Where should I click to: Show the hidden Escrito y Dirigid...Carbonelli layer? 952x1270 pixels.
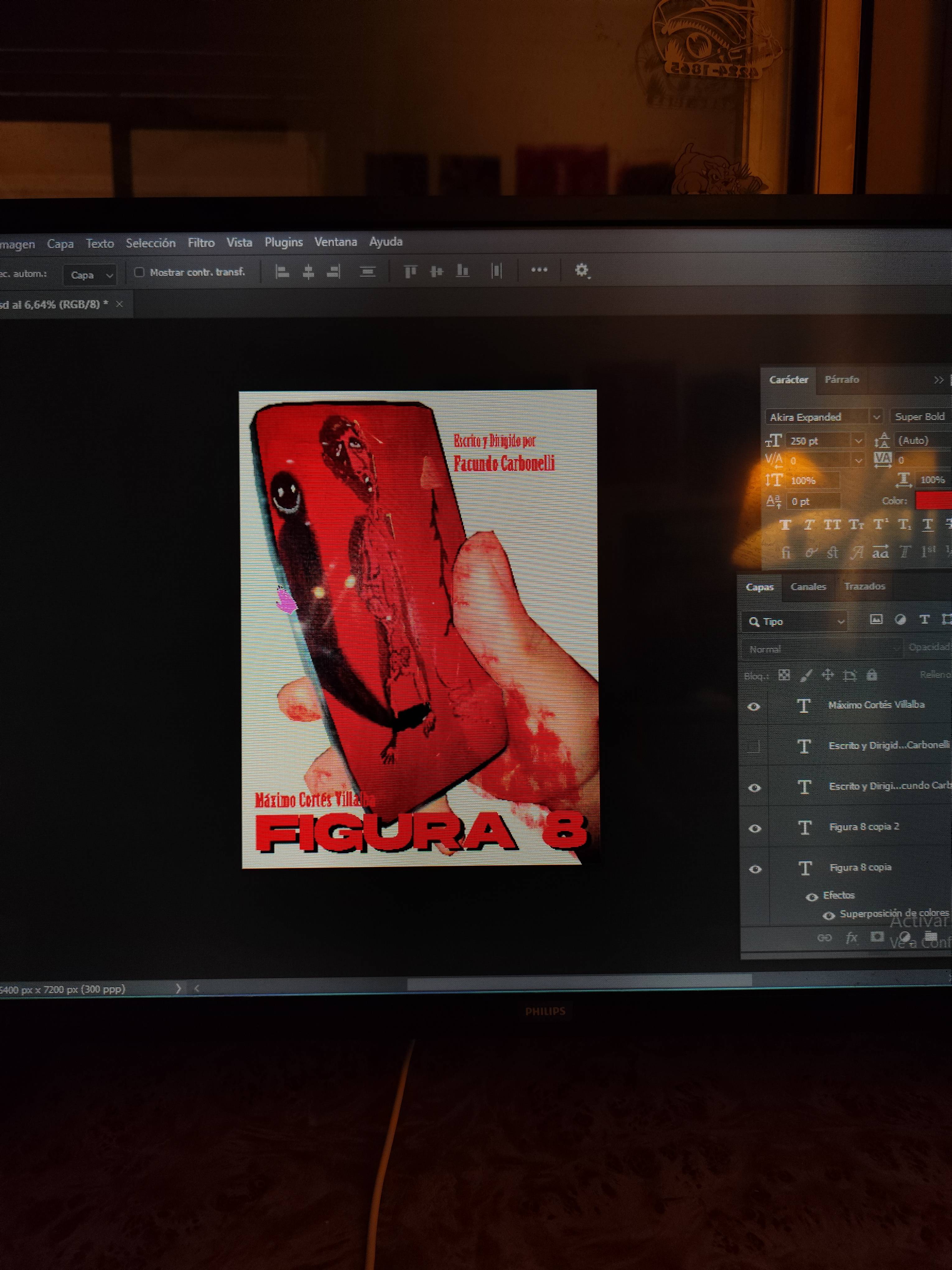[x=754, y=747]
